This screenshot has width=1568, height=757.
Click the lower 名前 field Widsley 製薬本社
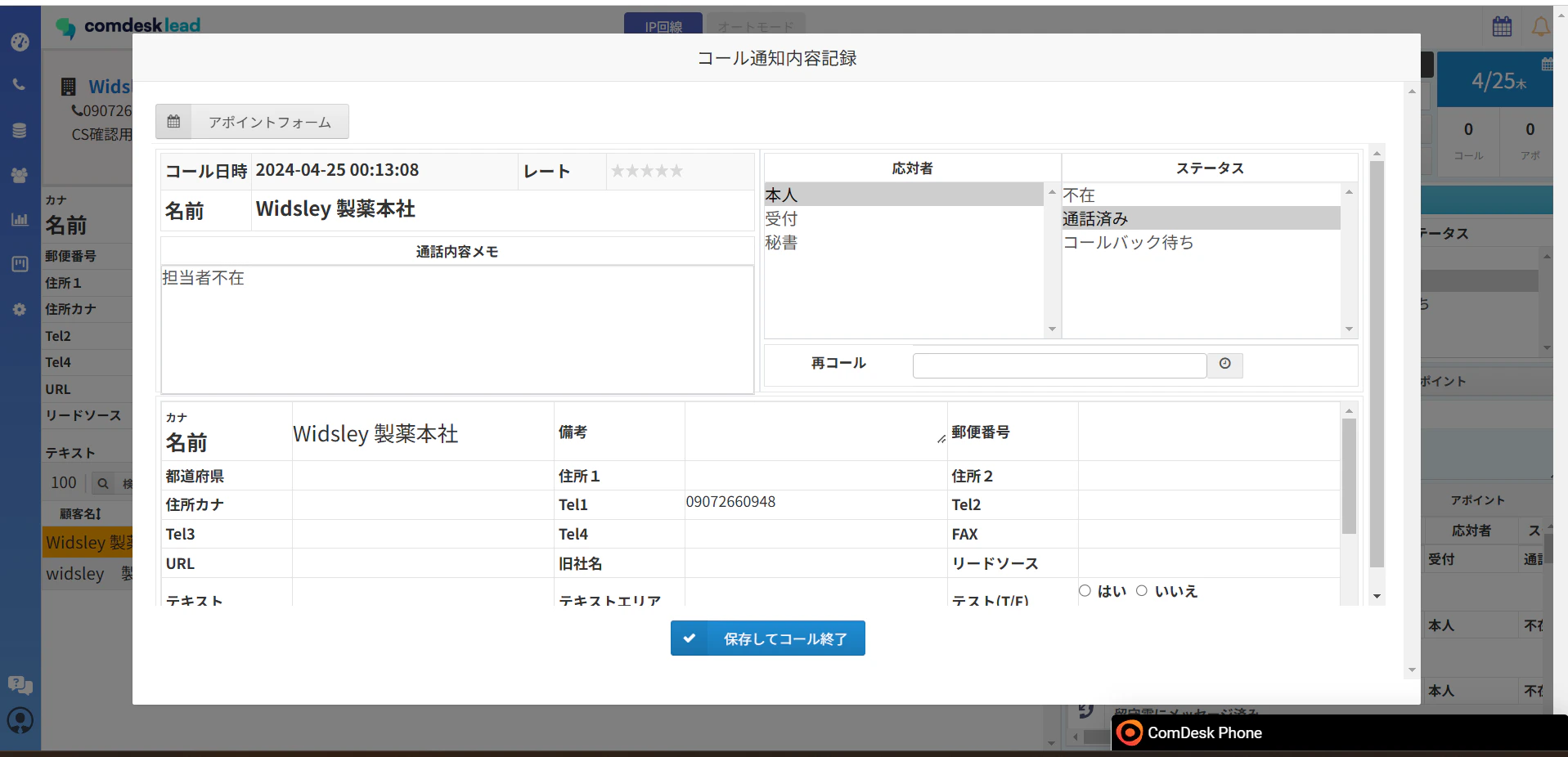[423, 433]
